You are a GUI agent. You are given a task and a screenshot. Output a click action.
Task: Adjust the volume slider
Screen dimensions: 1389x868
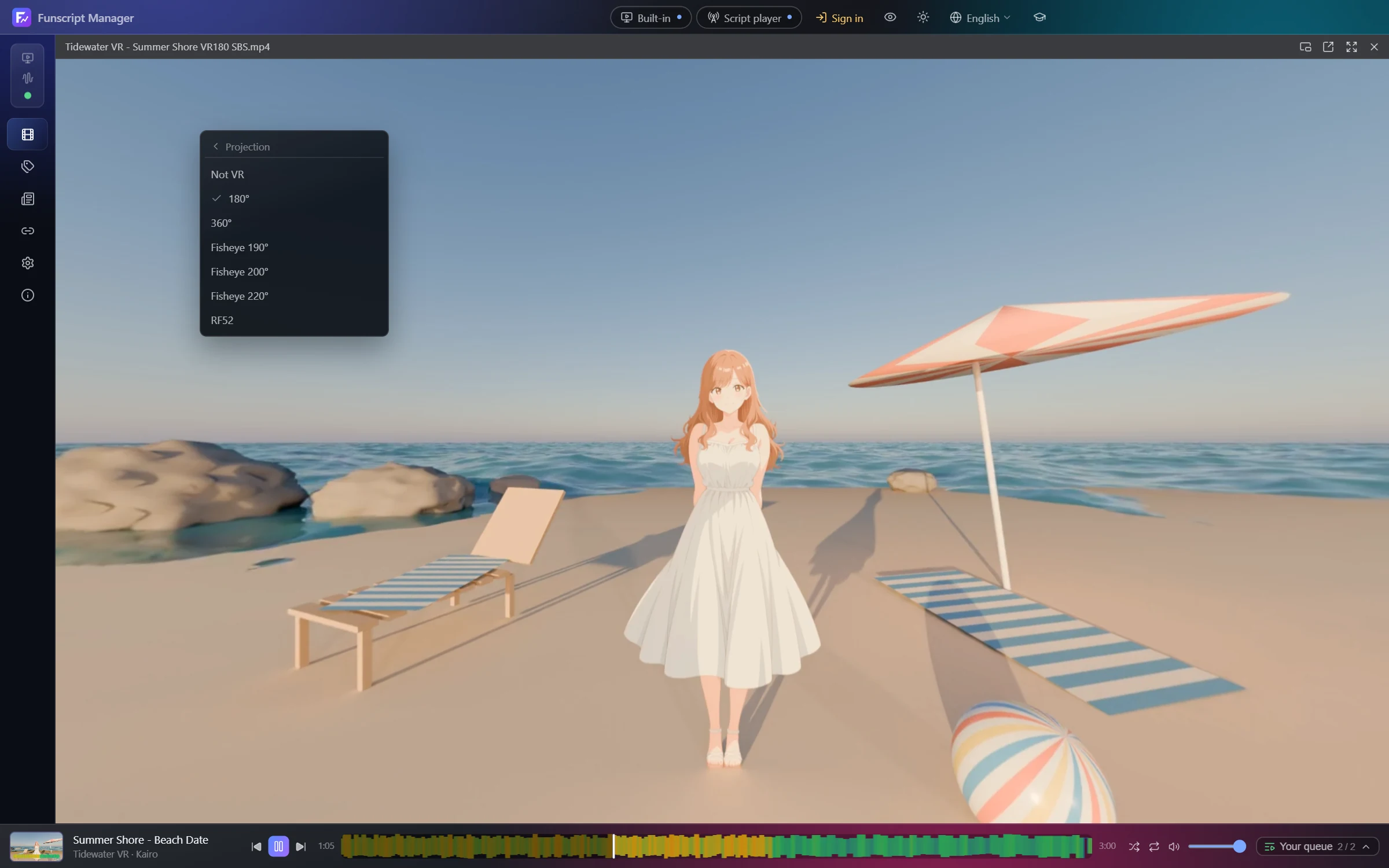coord(1217,847)
